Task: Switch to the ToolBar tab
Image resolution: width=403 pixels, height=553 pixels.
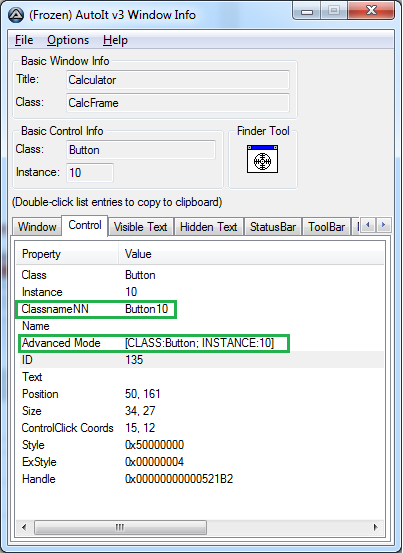Action: 326,227
